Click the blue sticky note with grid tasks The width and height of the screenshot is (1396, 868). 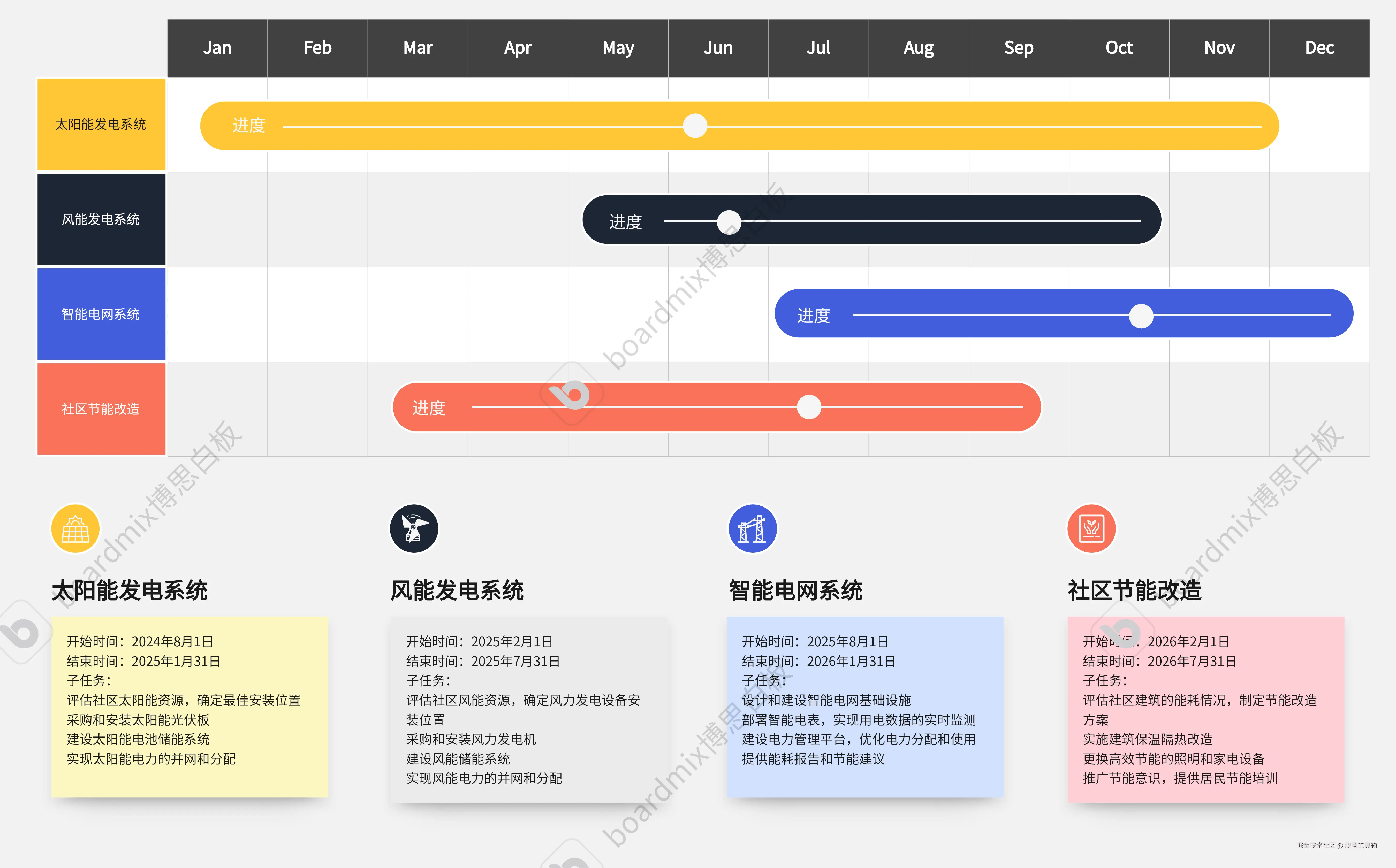tap(865, 707)
